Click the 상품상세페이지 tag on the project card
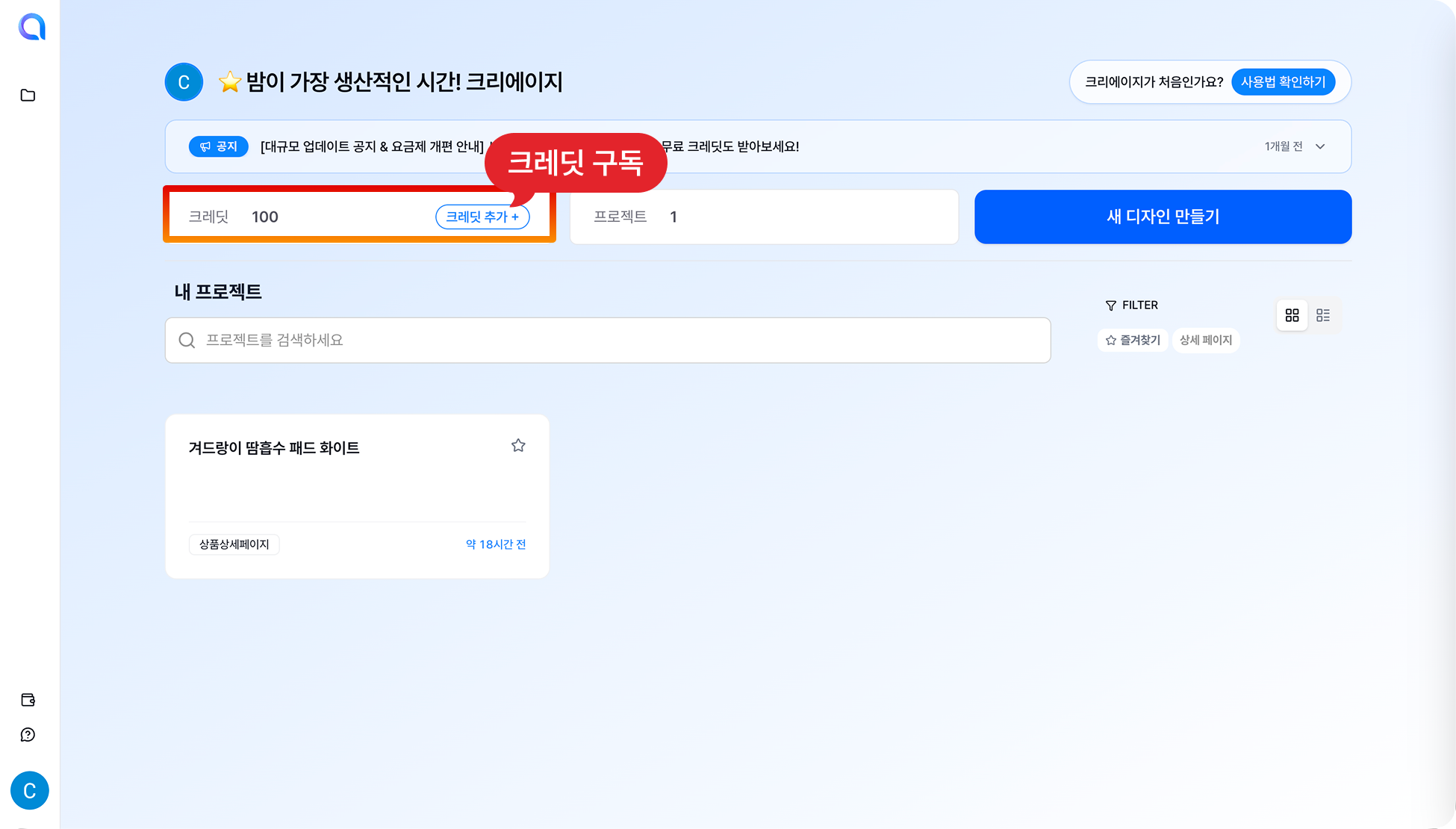 click(x=234, y=544)
